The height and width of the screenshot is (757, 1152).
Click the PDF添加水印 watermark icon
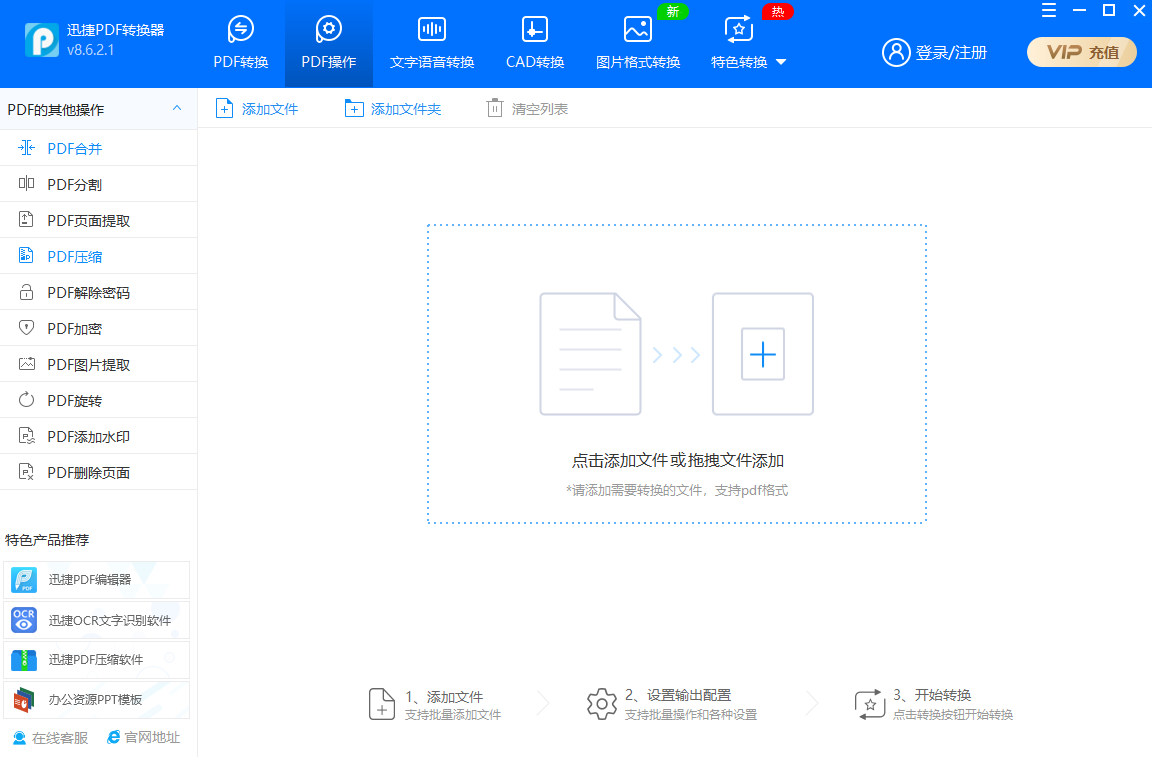click(x=26, y=436)
